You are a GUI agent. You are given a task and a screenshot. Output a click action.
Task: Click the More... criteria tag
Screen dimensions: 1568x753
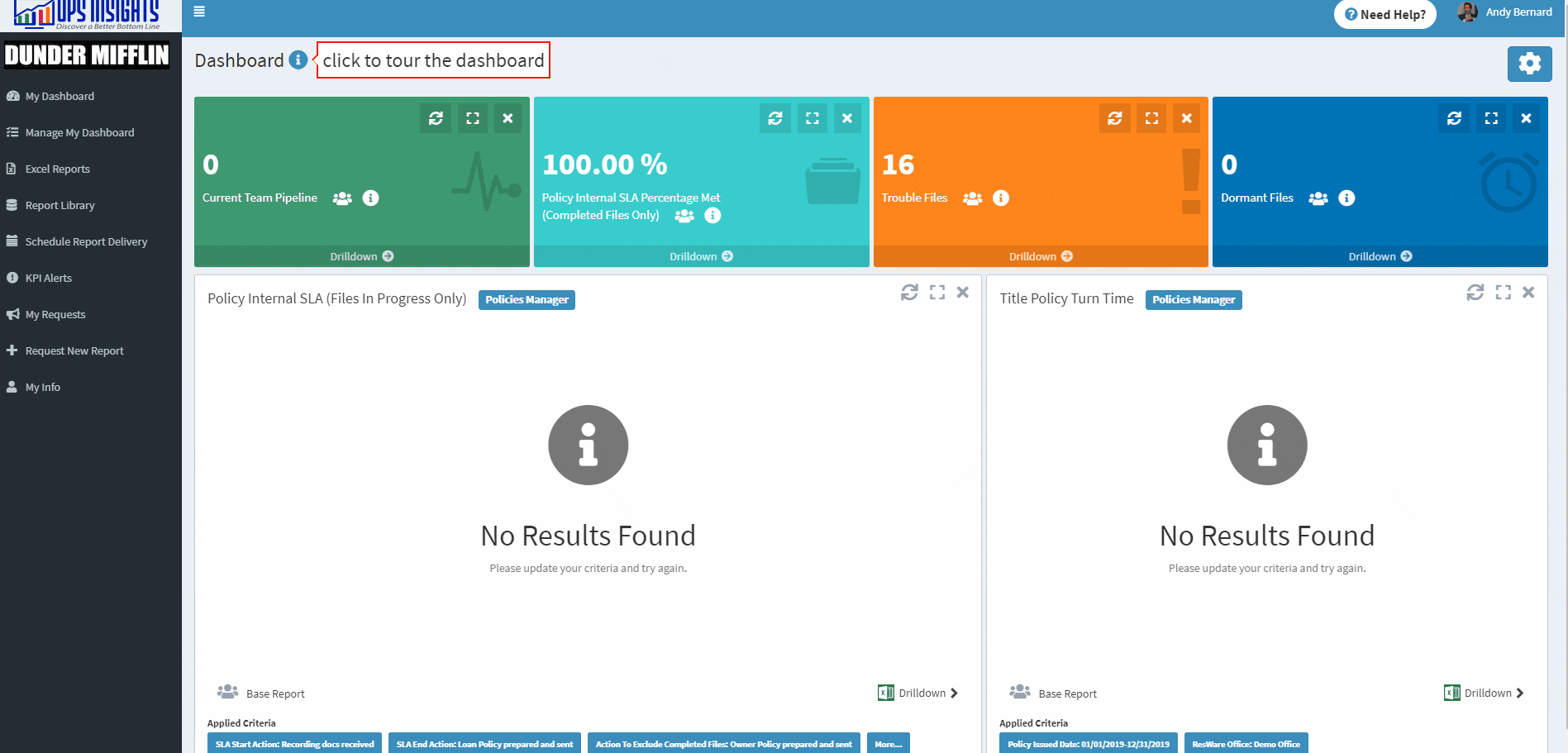888,744
